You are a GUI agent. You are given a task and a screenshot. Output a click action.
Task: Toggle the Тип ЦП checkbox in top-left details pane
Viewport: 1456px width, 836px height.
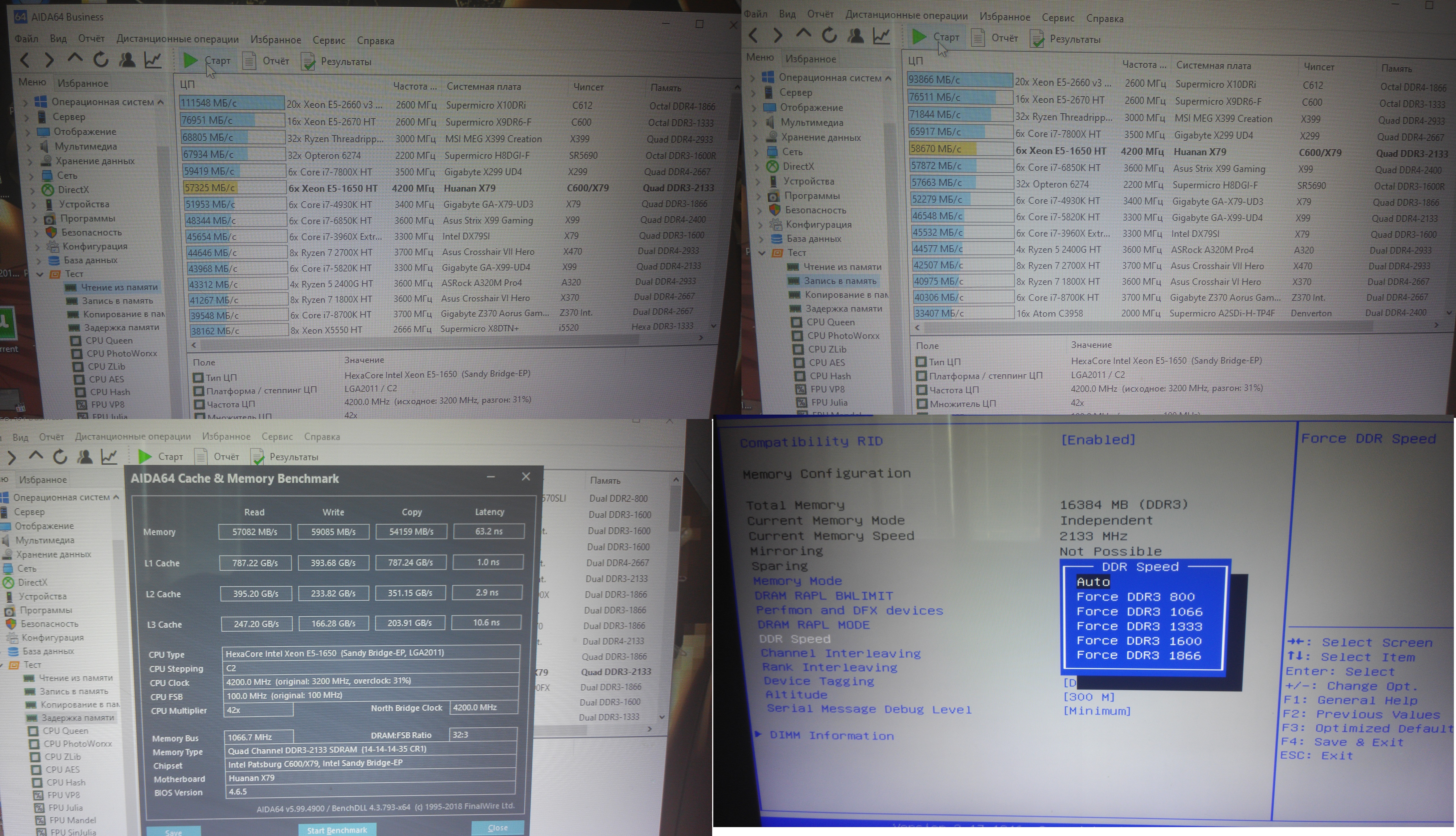(x=198, y=377)
